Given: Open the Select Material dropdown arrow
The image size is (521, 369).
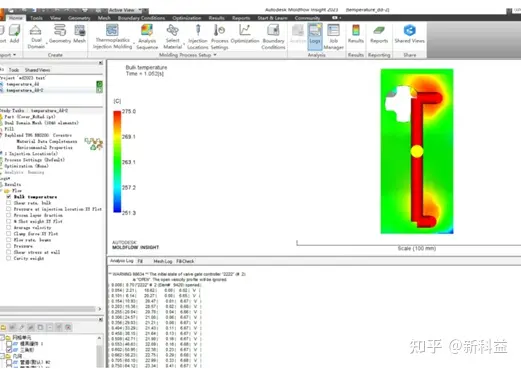Looking at the screenshot, I should 184,44.
